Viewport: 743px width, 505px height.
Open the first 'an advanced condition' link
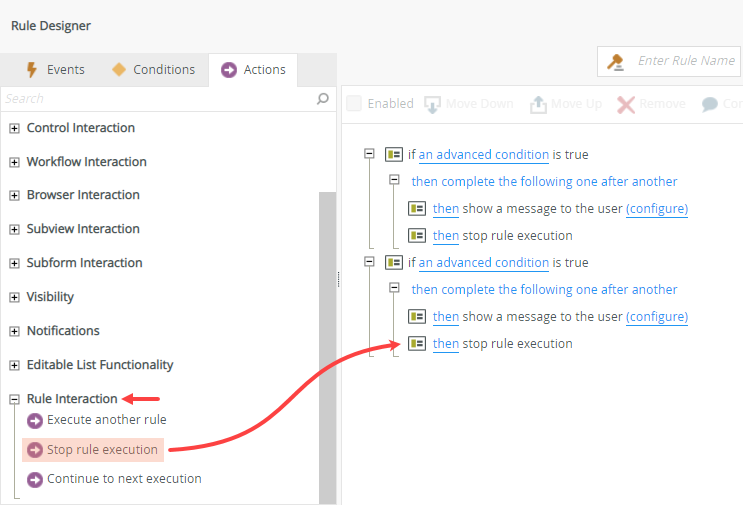coord(484,155)
